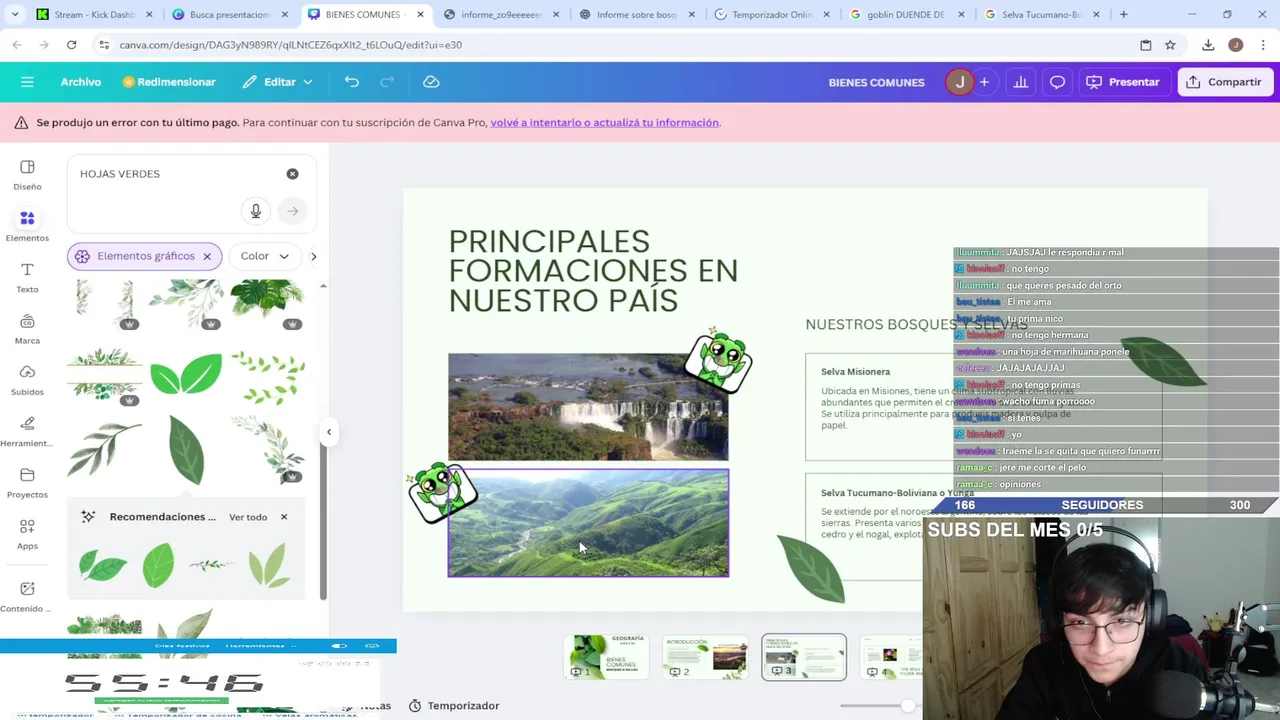Screen dimensions: 1280x720
Task: Open the Diseño panel in sidebar
Action: [x=27, y=174]
